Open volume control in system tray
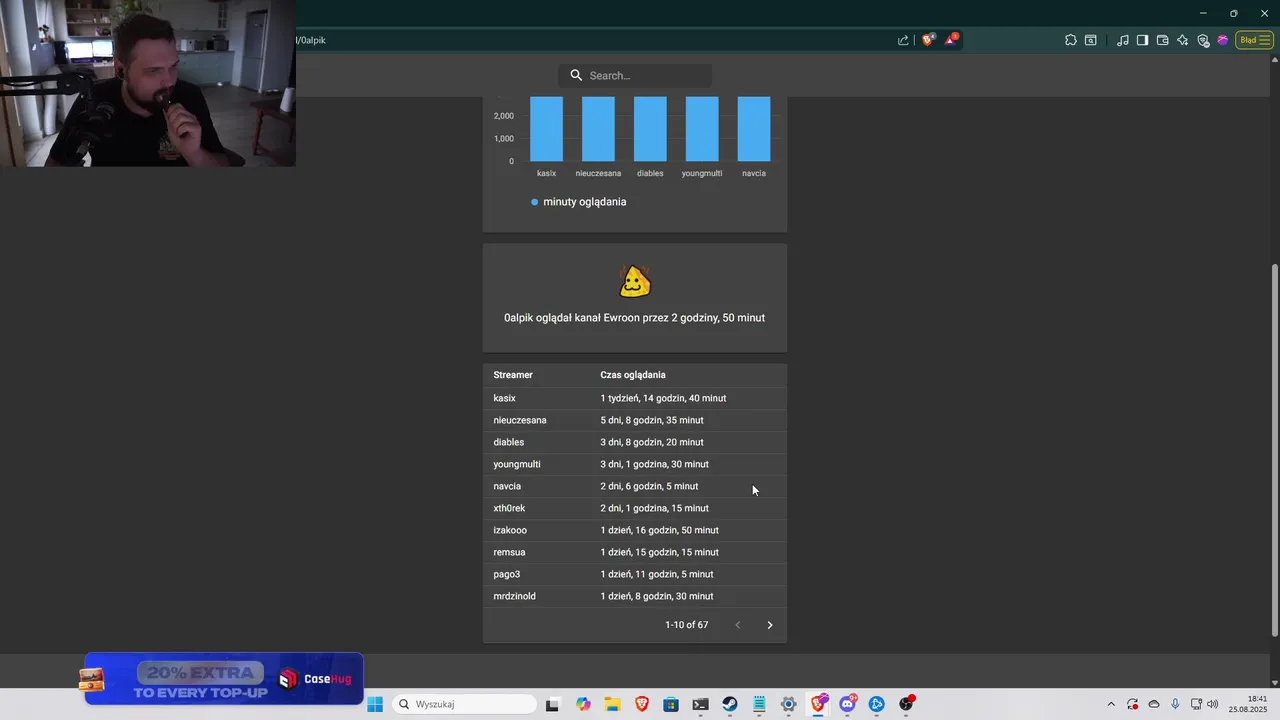This screenshot has width=1280, height=720. pyautogui.click(x=1213, y=704)
